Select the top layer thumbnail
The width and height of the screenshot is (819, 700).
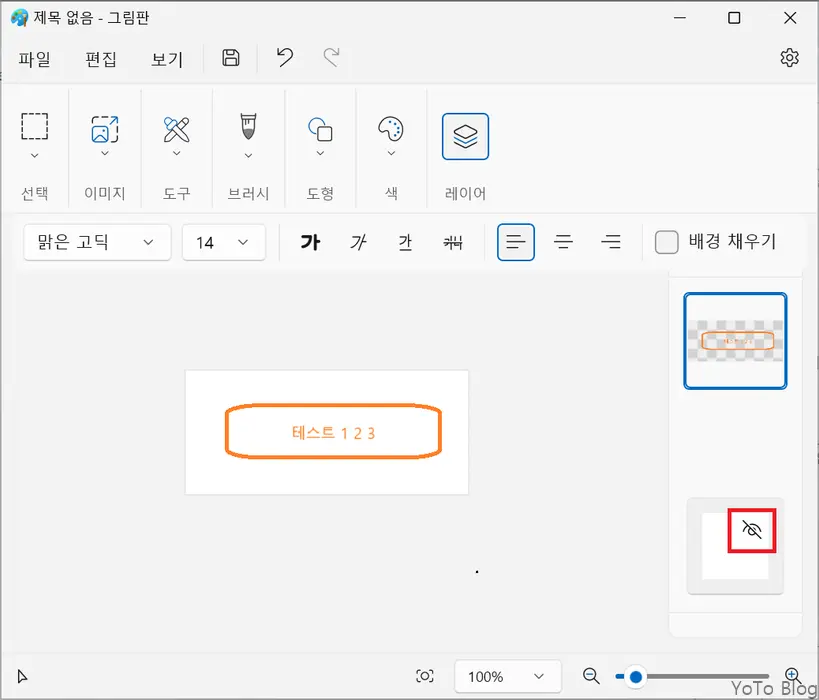[735, 340]
